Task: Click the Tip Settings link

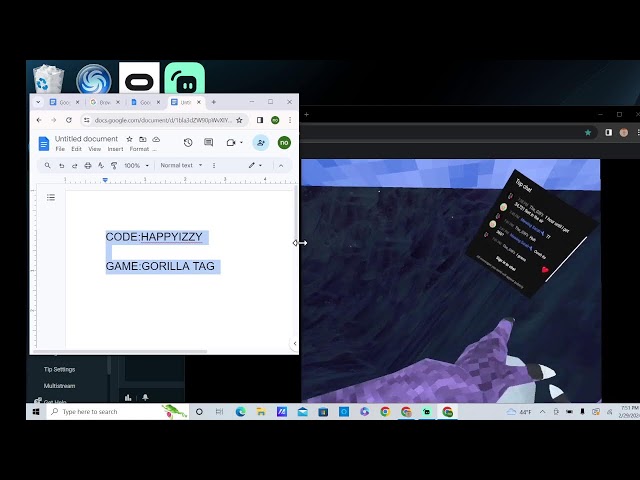Action: click(x=59, y=369)
